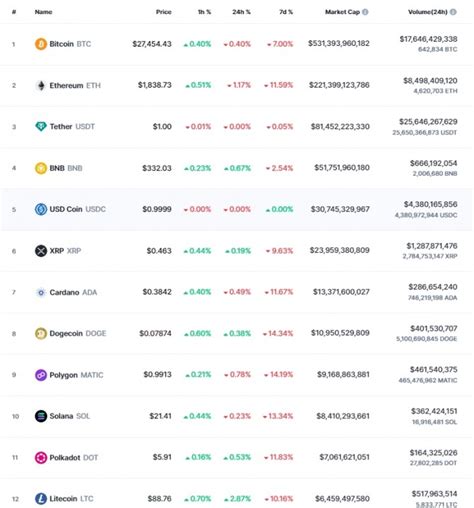Open the Cardano ADA coin link
Viewport: 474px width, 508px height.
[73, 292]
